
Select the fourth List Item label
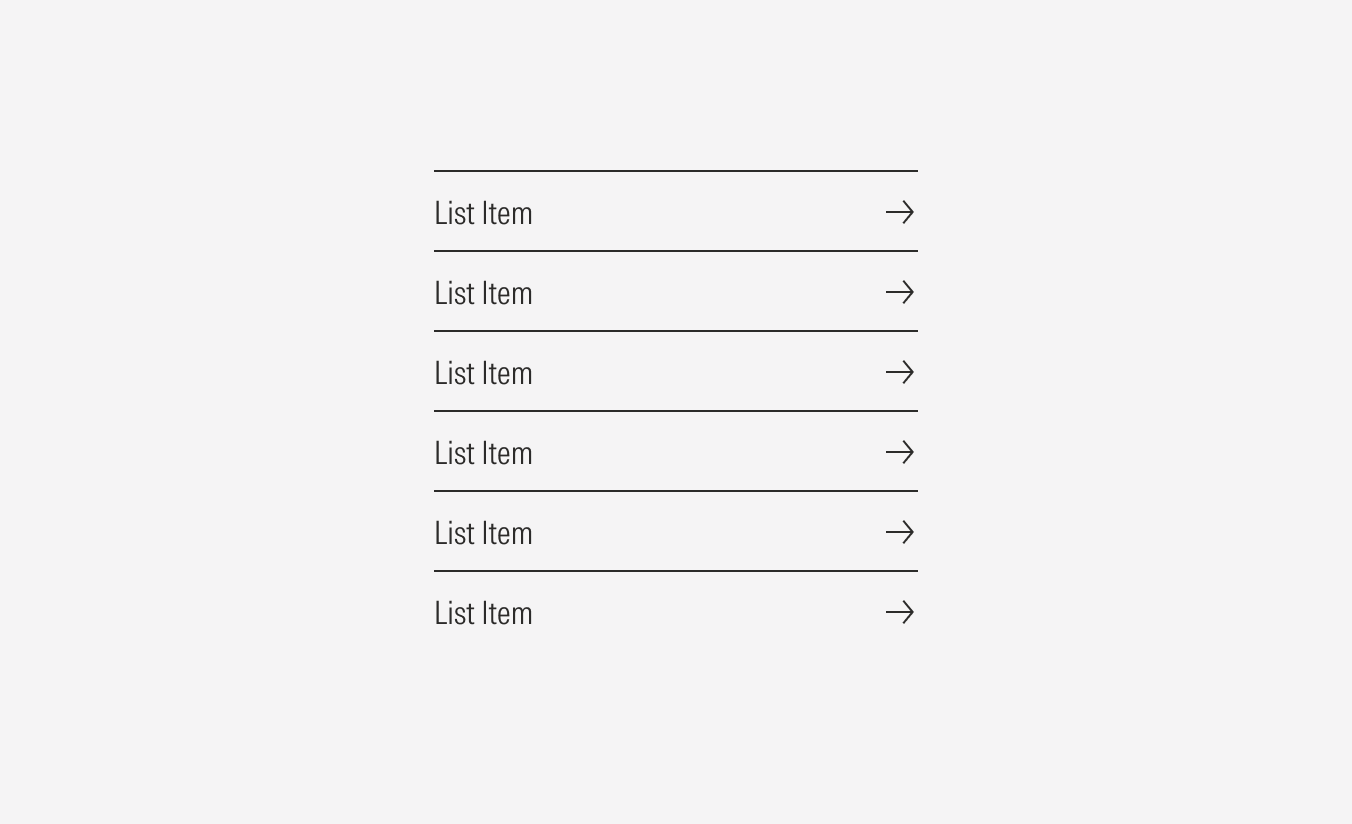[483, 453]
